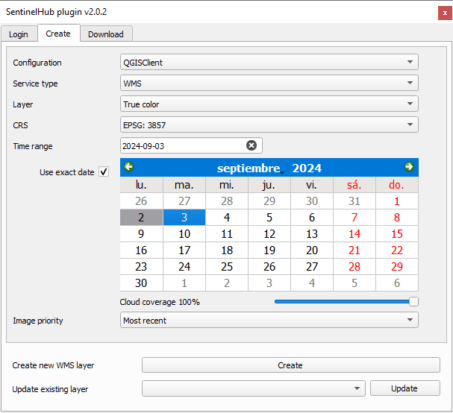Screen dimensions: 453x413
Task: Select Saturday September 7 in the calendar
Action: [354, 217]
